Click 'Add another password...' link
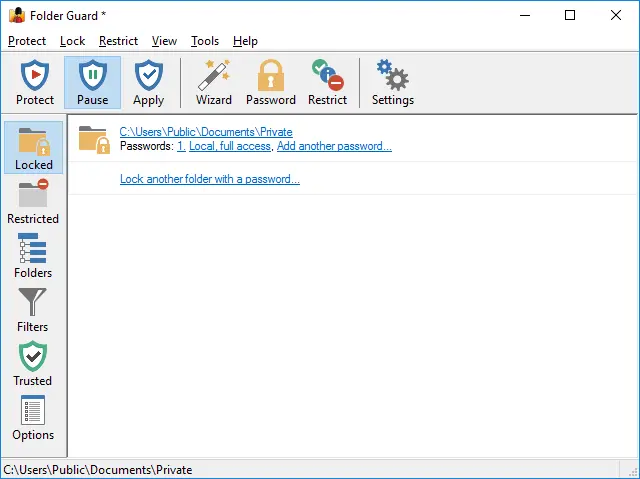Screen dimensions: 640x479 tap(334, 146)
